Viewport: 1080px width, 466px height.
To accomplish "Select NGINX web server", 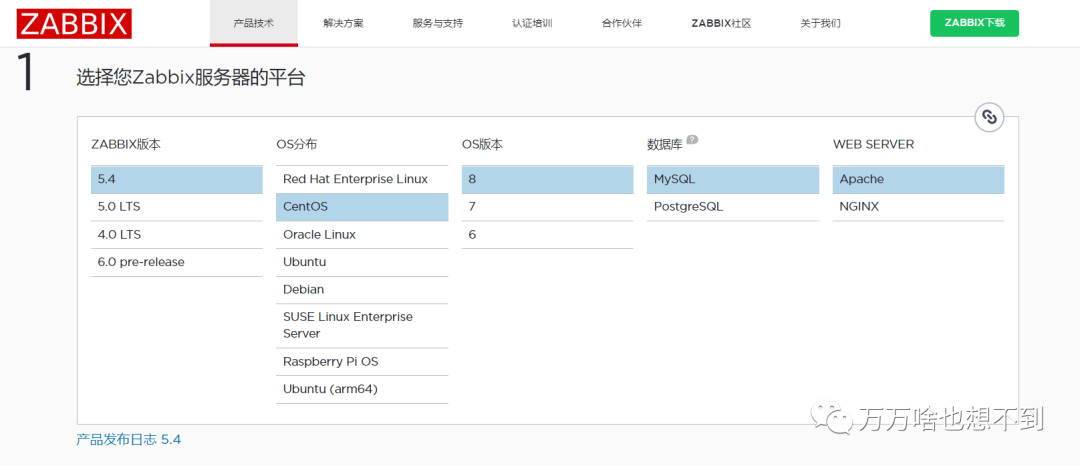I will click(918, 206).
